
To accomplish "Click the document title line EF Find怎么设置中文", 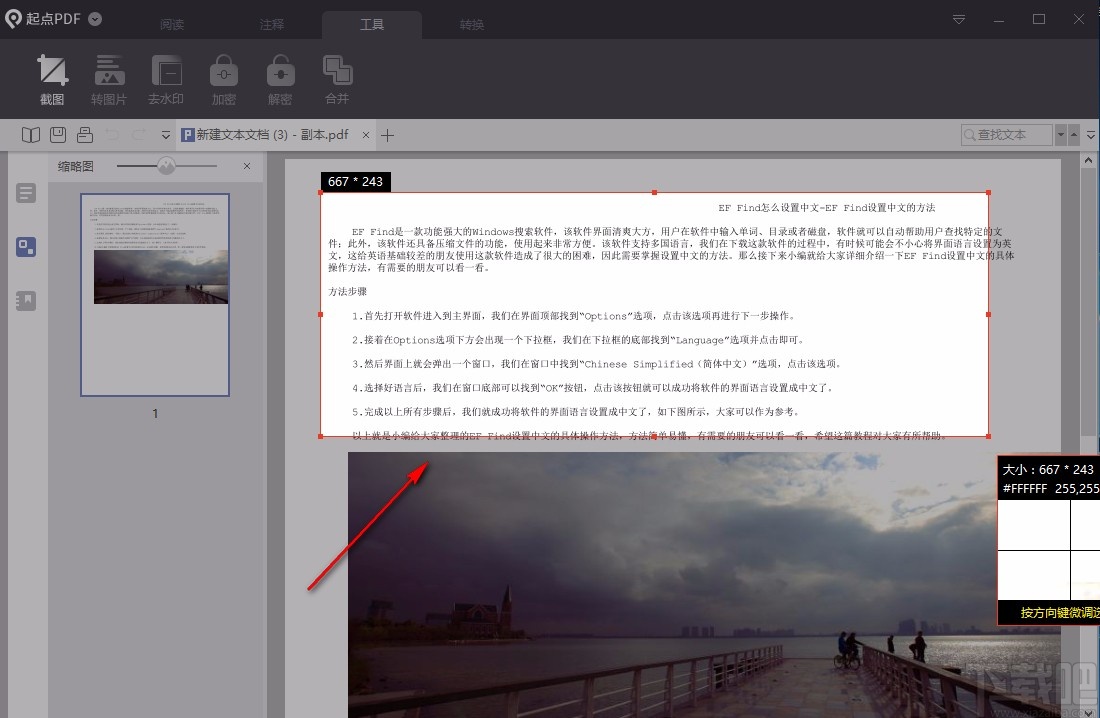I will (x=826, y=208).
